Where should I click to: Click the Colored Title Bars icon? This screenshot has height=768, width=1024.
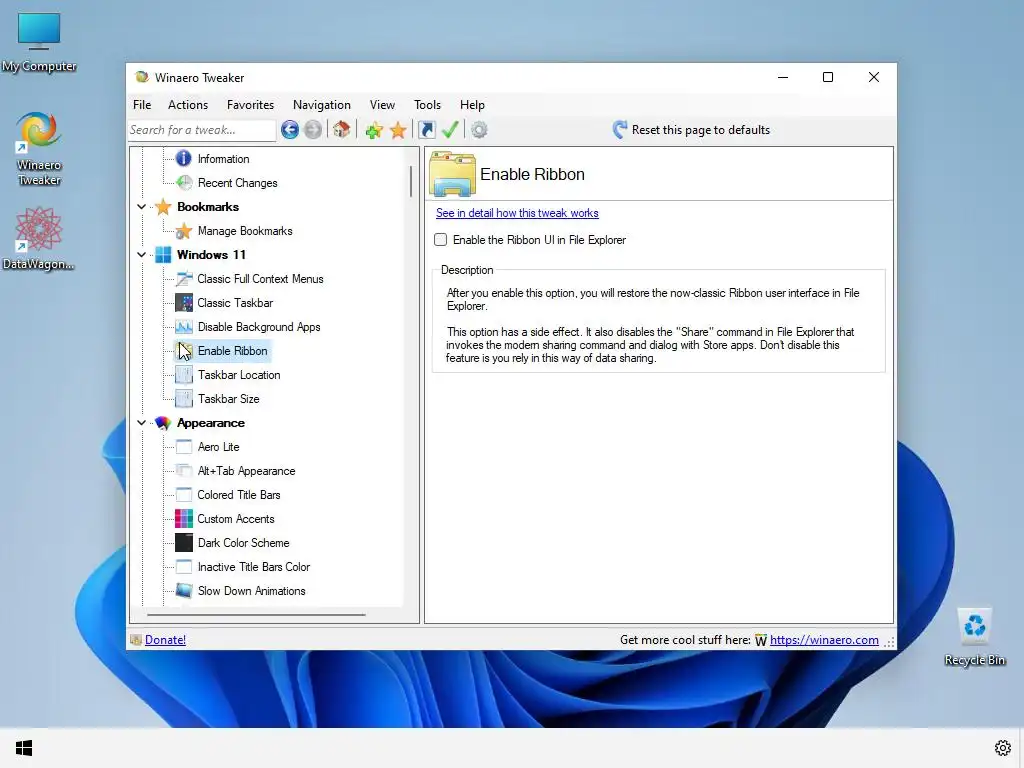click(x=184, y=495)
